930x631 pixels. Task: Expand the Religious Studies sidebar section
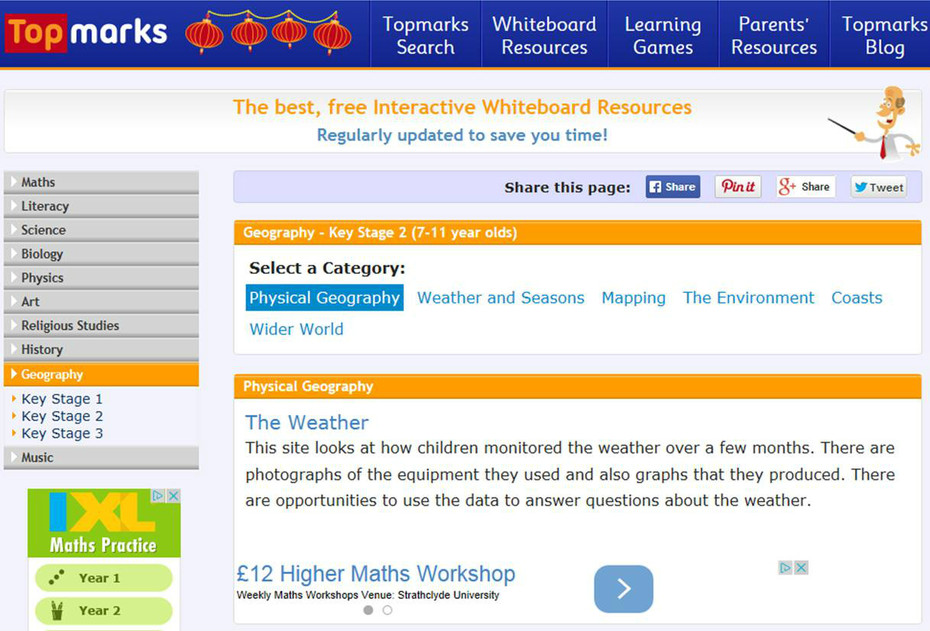(101, 326)
